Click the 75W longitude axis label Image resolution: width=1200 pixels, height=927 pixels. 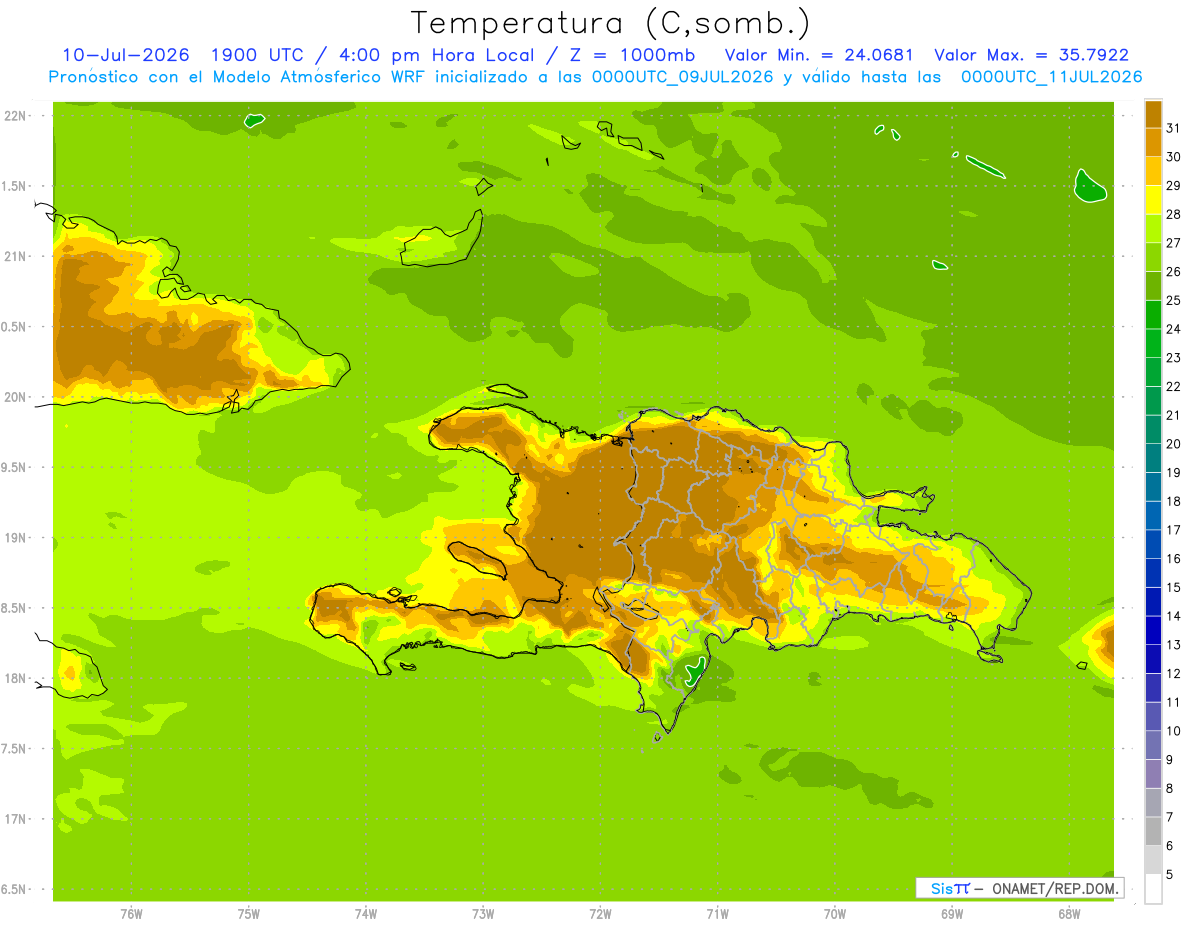pyautogui.click(x=248, y=914)
